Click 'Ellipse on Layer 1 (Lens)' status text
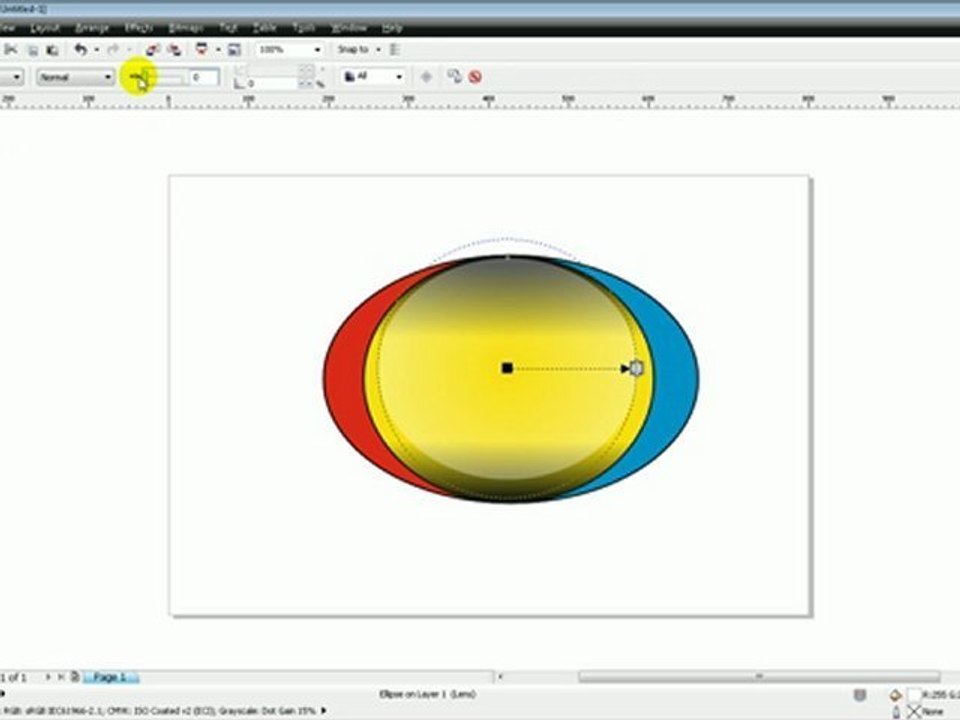 (427, 694)
